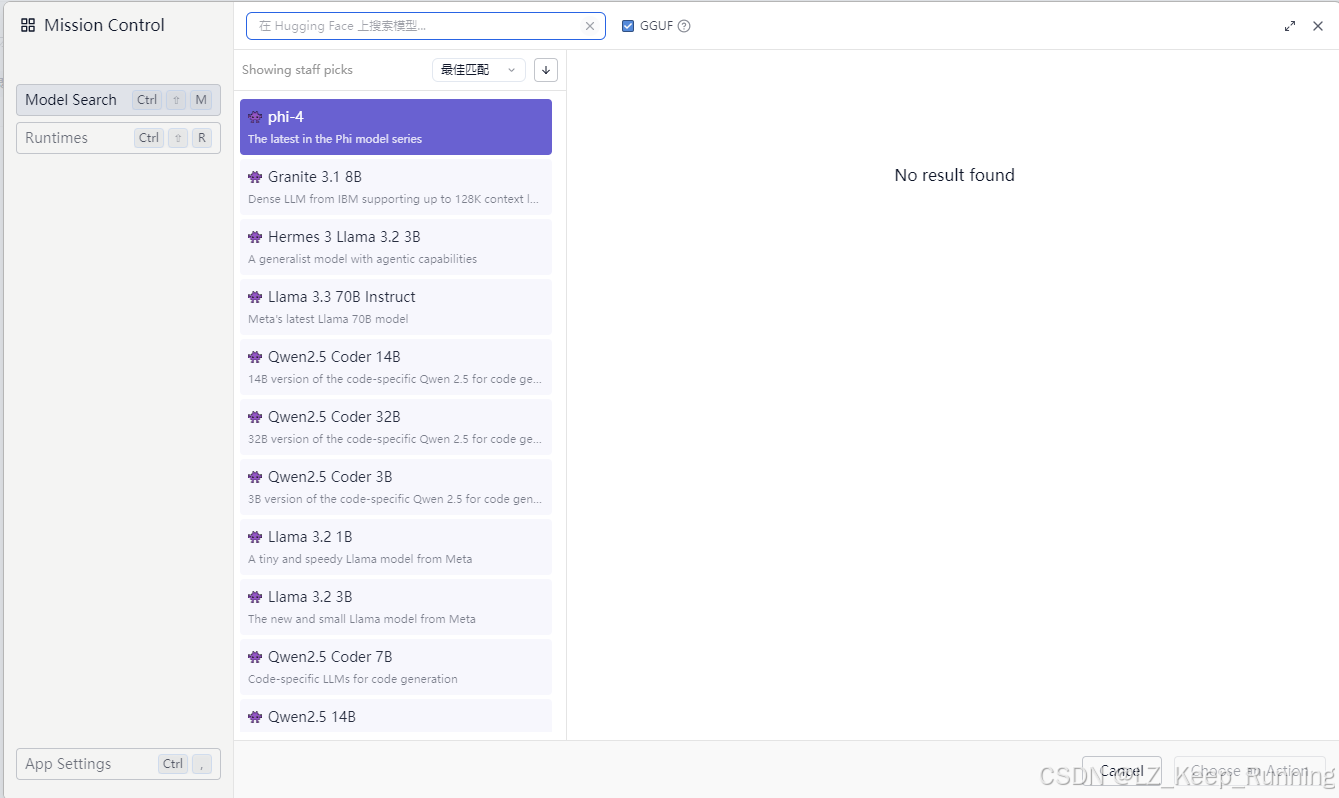Click the Choose an Action button

pos(1250,771)
